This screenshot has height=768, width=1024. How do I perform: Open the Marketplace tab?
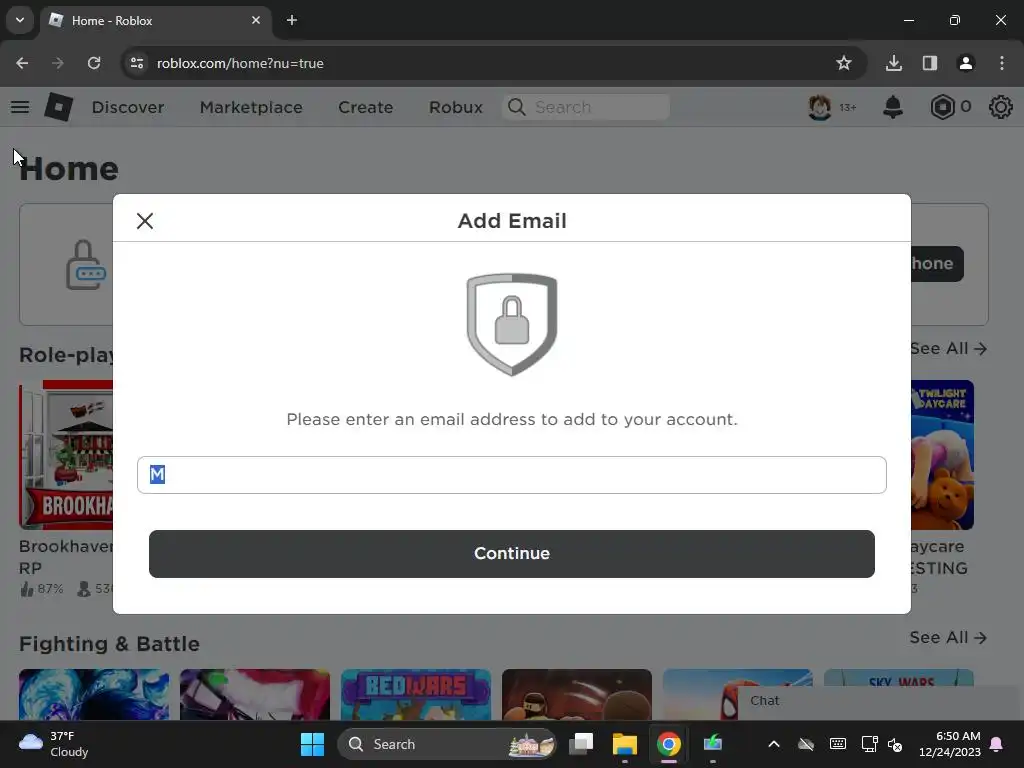pos(251,107)
